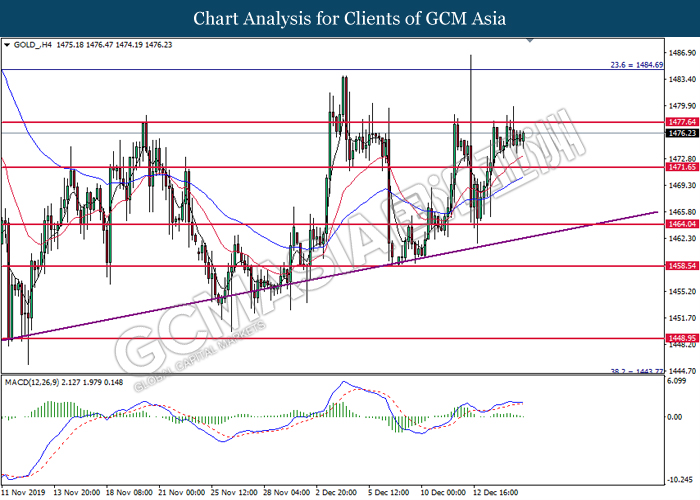
Task: Click the MACD 0.00 axis value
Action: click(674, 416)
